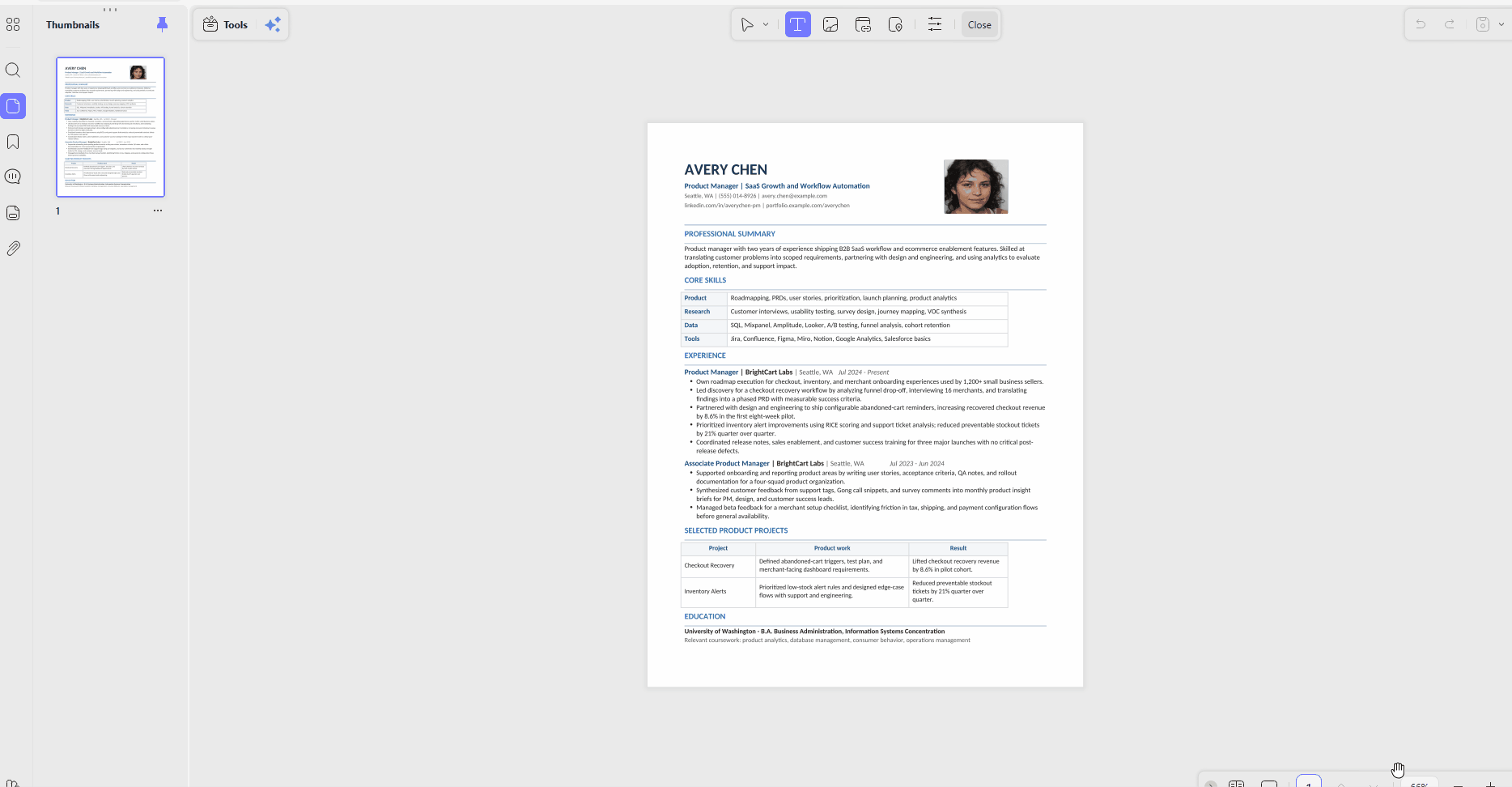The height and width of the screenshot is (787, 1512).
Task: Launch the AI assistant sparkle icon
Action: pyautogui.click(x=273, y=25)
